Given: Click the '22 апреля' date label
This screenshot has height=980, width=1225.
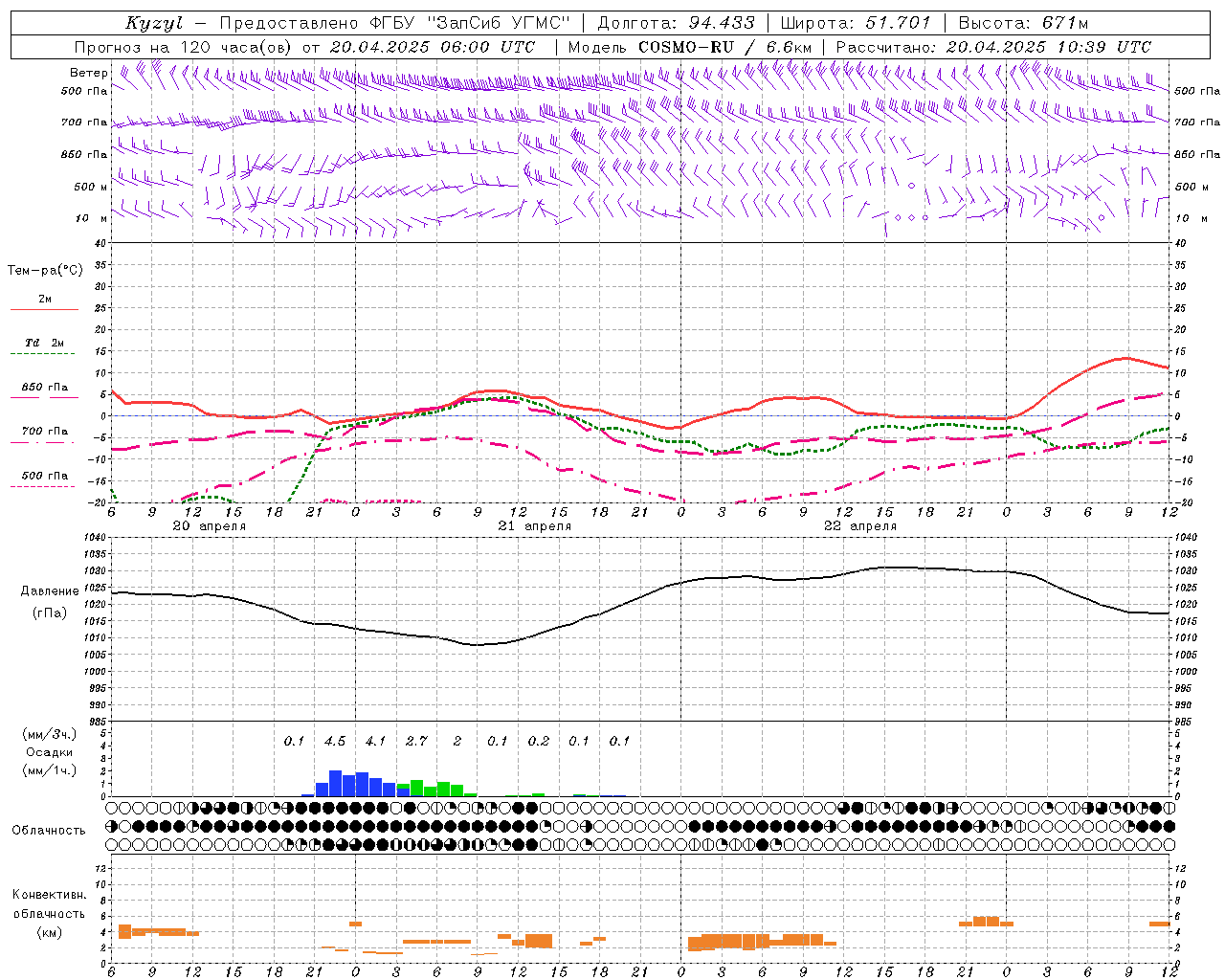Looking at the screenshot, I should [x=860, y=526].
